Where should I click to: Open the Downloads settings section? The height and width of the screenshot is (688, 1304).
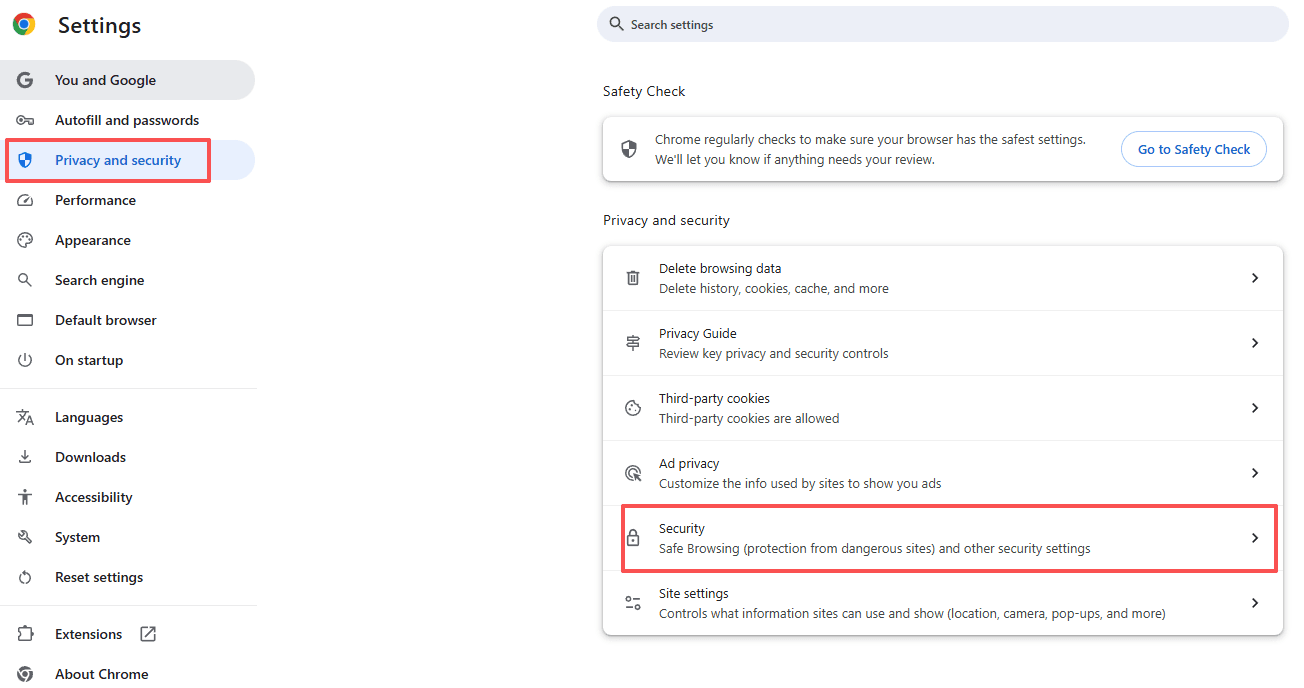click(127, 457)
